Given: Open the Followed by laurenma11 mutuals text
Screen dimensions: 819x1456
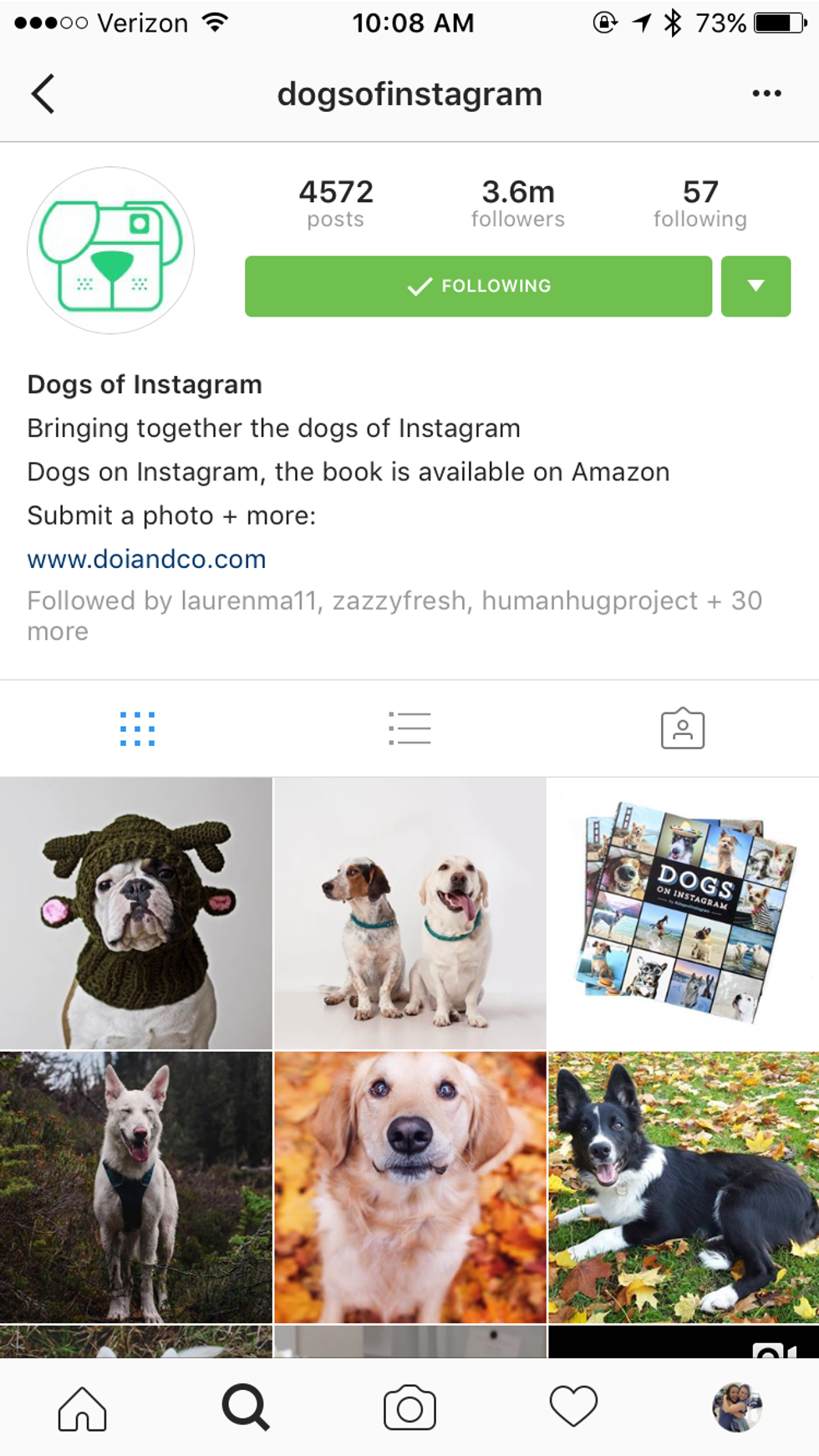Looking at the screenshot, I should (394, 616).
